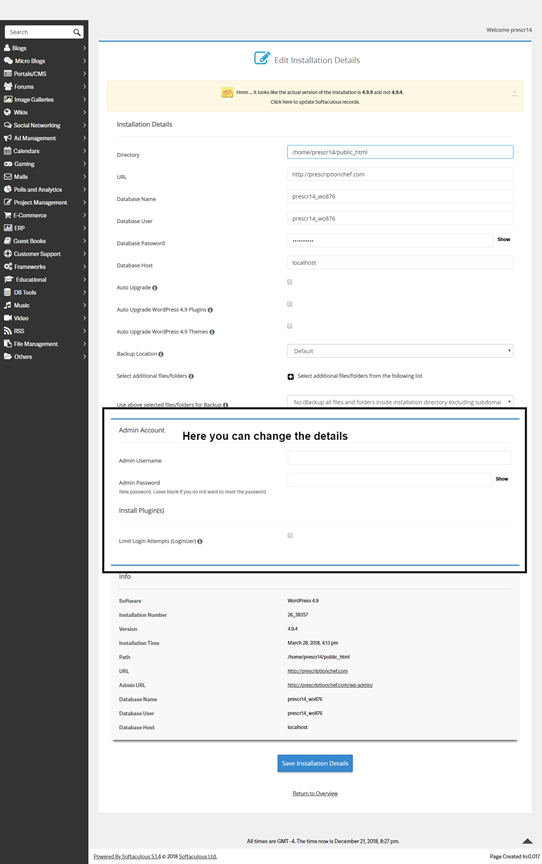Click the scroll-to-top arrow icon
This screenshot has height=864, width=542.
click(x=527, y=841)
